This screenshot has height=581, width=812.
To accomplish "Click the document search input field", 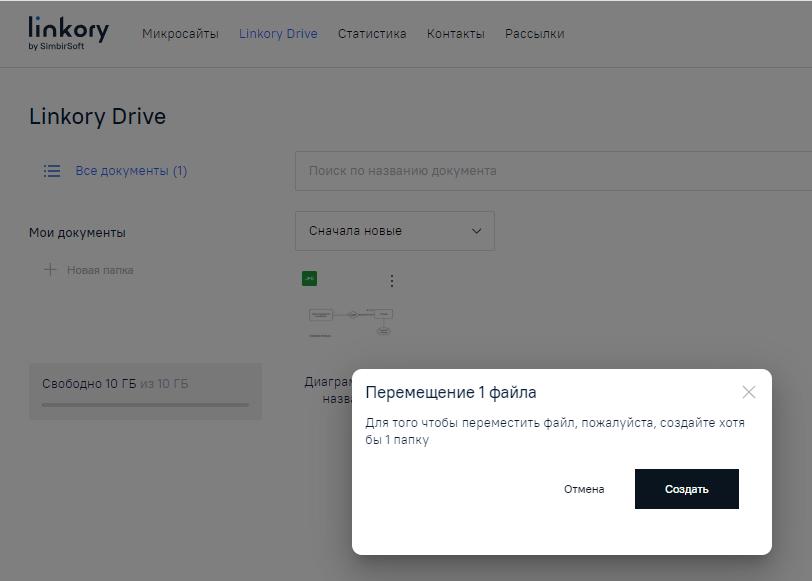I will tap(500, 170).
